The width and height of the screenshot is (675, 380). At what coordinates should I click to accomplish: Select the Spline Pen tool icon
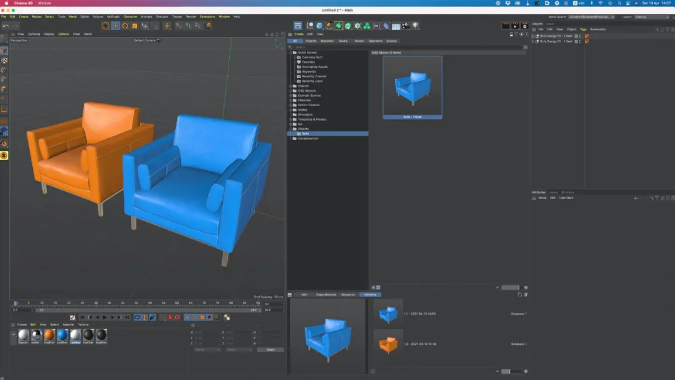coord(329,26)
